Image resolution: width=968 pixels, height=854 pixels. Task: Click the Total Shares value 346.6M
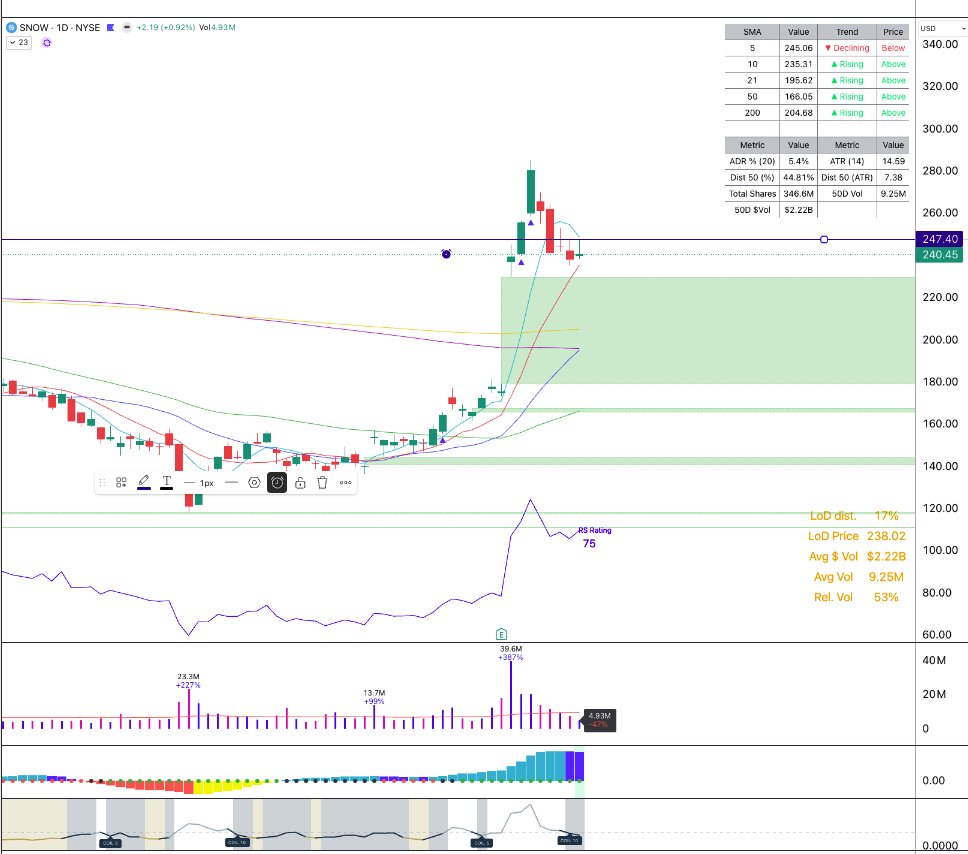(x=798, y=194)
